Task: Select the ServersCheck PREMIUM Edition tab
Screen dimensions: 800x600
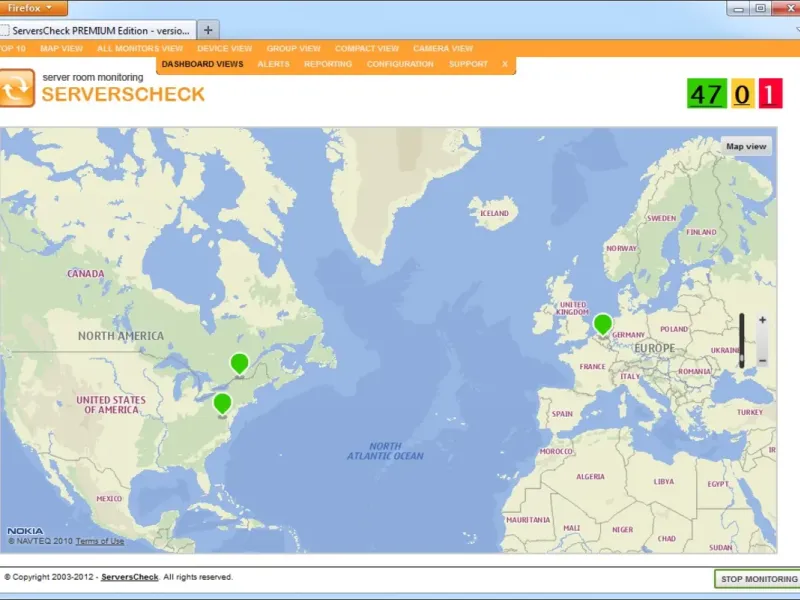Action: pyautogui.click(x=98, y=31)
